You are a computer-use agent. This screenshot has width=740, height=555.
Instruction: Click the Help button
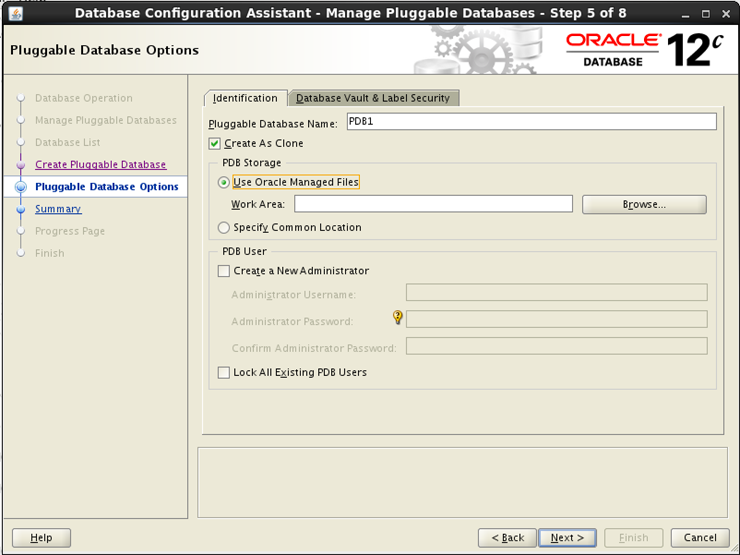pyautogui.click(x=42, y=538)
